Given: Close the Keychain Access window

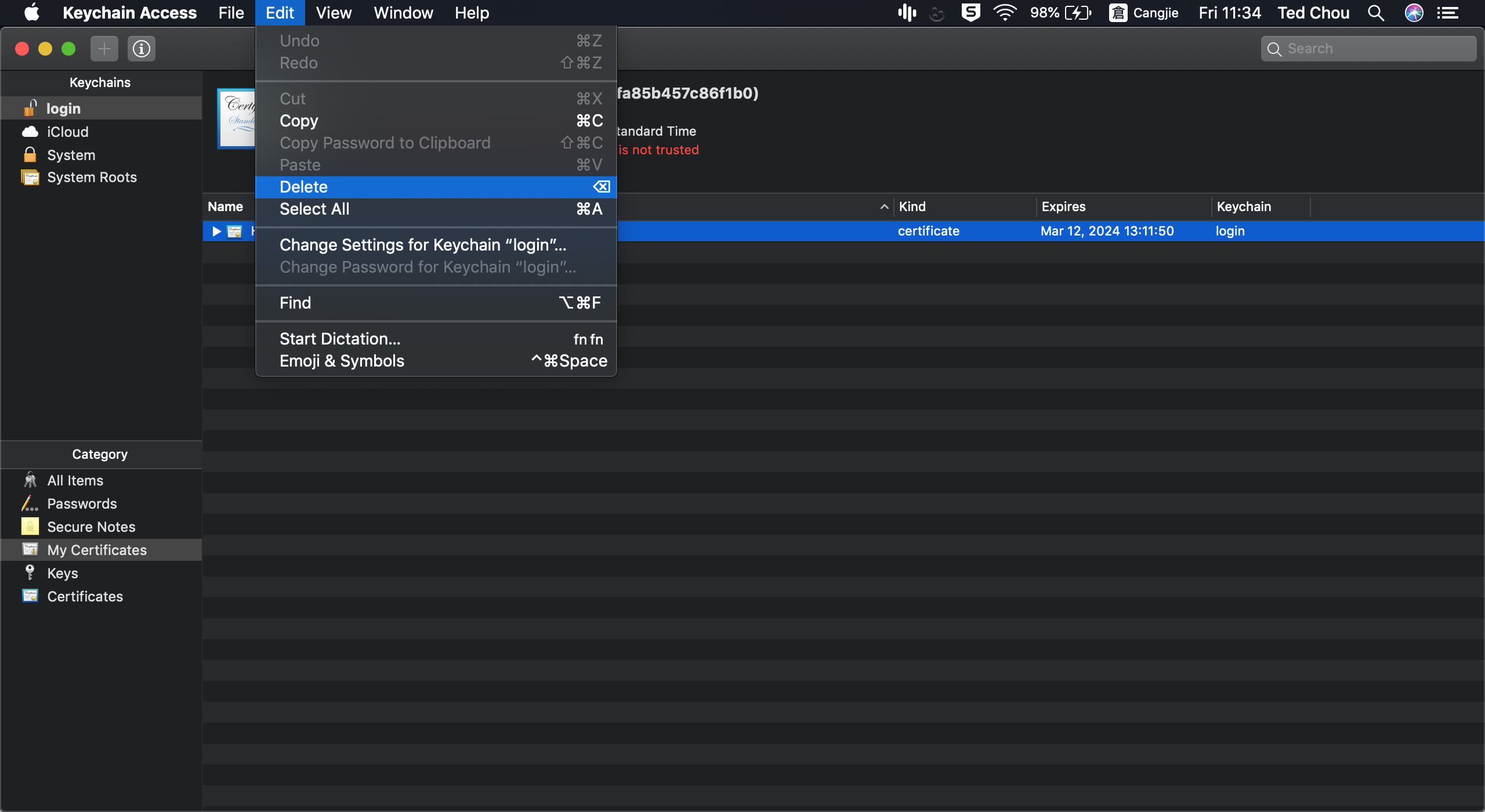Looking at the screenshot, I should click(x=22, y=49).
